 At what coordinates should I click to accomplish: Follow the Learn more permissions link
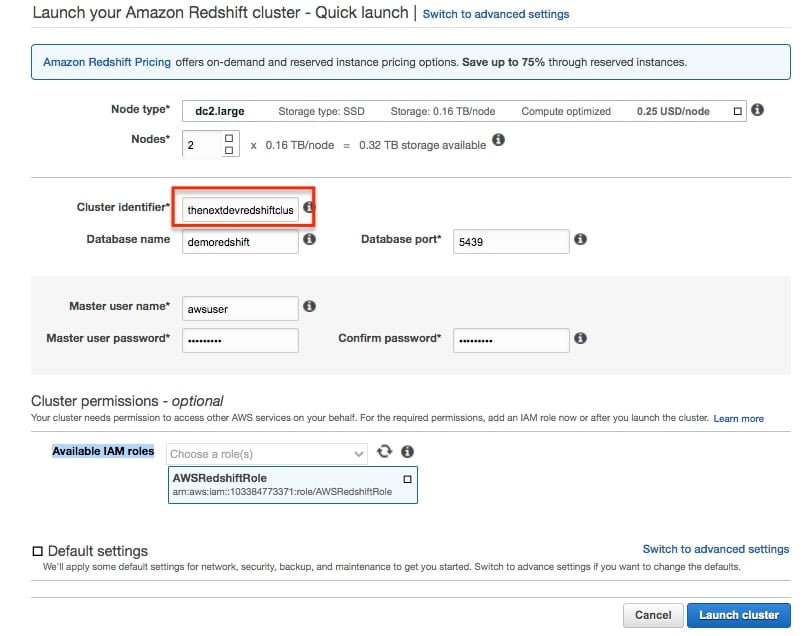point(738,418)
